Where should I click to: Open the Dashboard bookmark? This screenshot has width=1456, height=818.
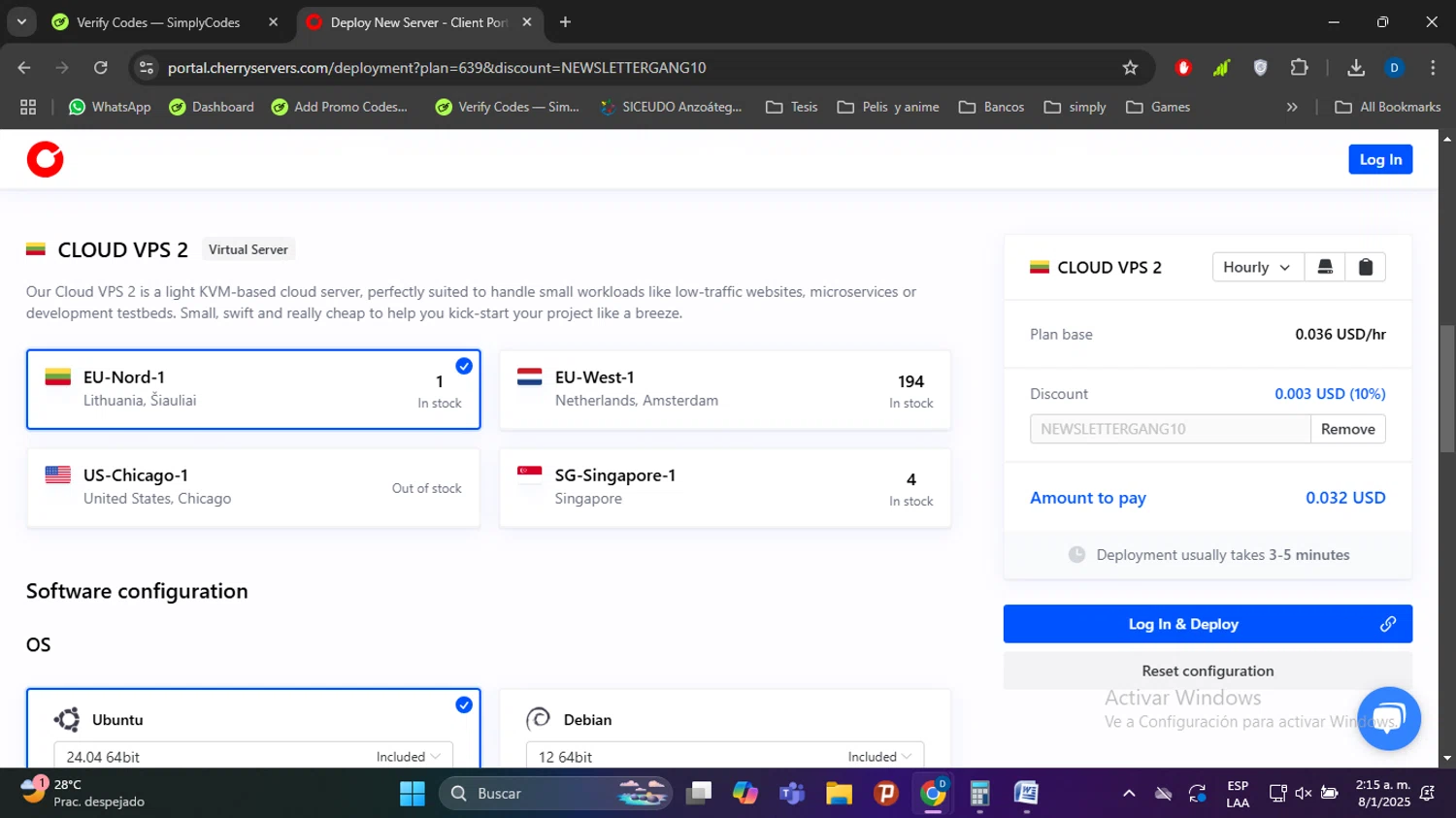point(212,107)
